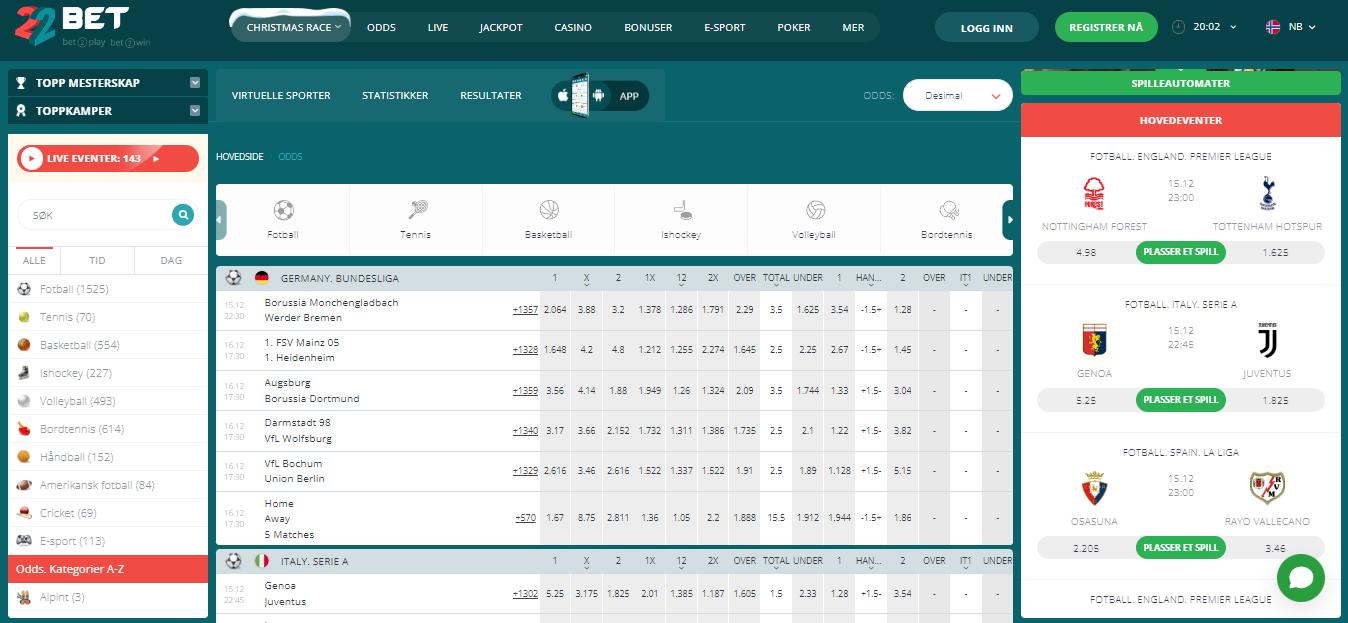Select the Ishockey icon in carousel
Screen dimensions: 1348x623
[x=682, y=211]
